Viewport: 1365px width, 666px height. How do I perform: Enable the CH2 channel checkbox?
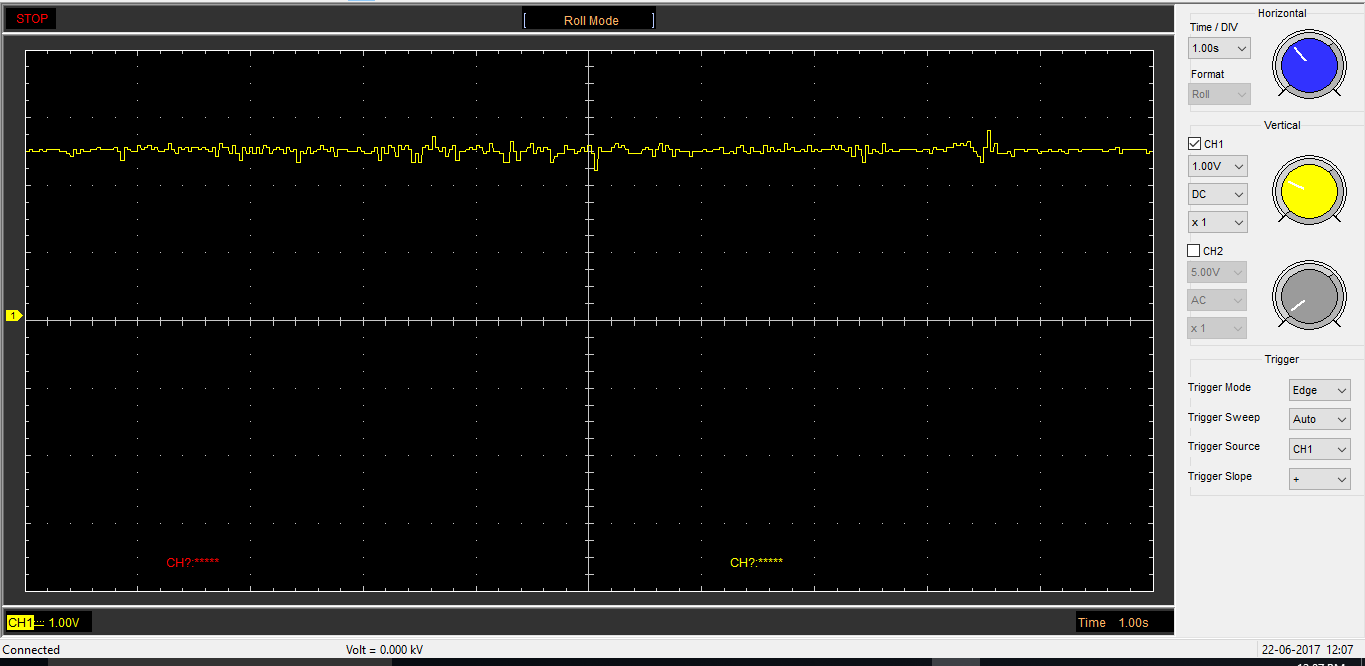coord(1194,251)
